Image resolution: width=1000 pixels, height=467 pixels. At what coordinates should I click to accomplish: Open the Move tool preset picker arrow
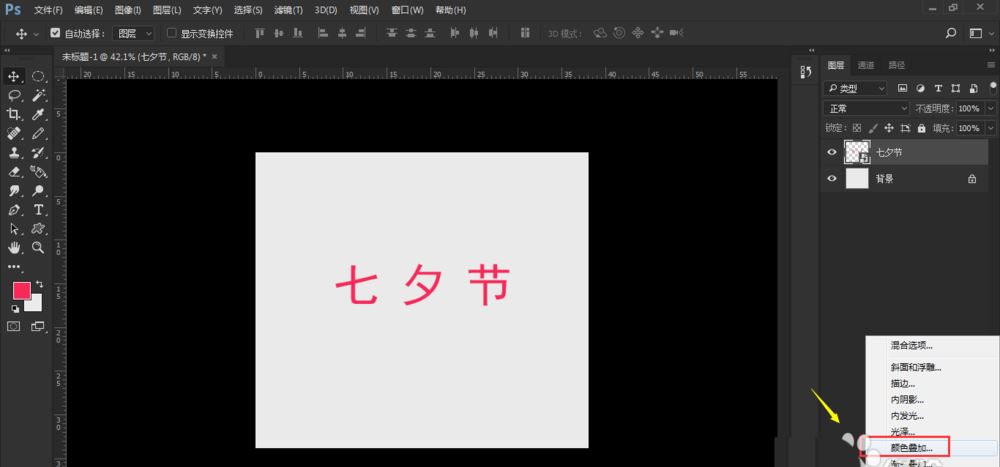[36, 34]
